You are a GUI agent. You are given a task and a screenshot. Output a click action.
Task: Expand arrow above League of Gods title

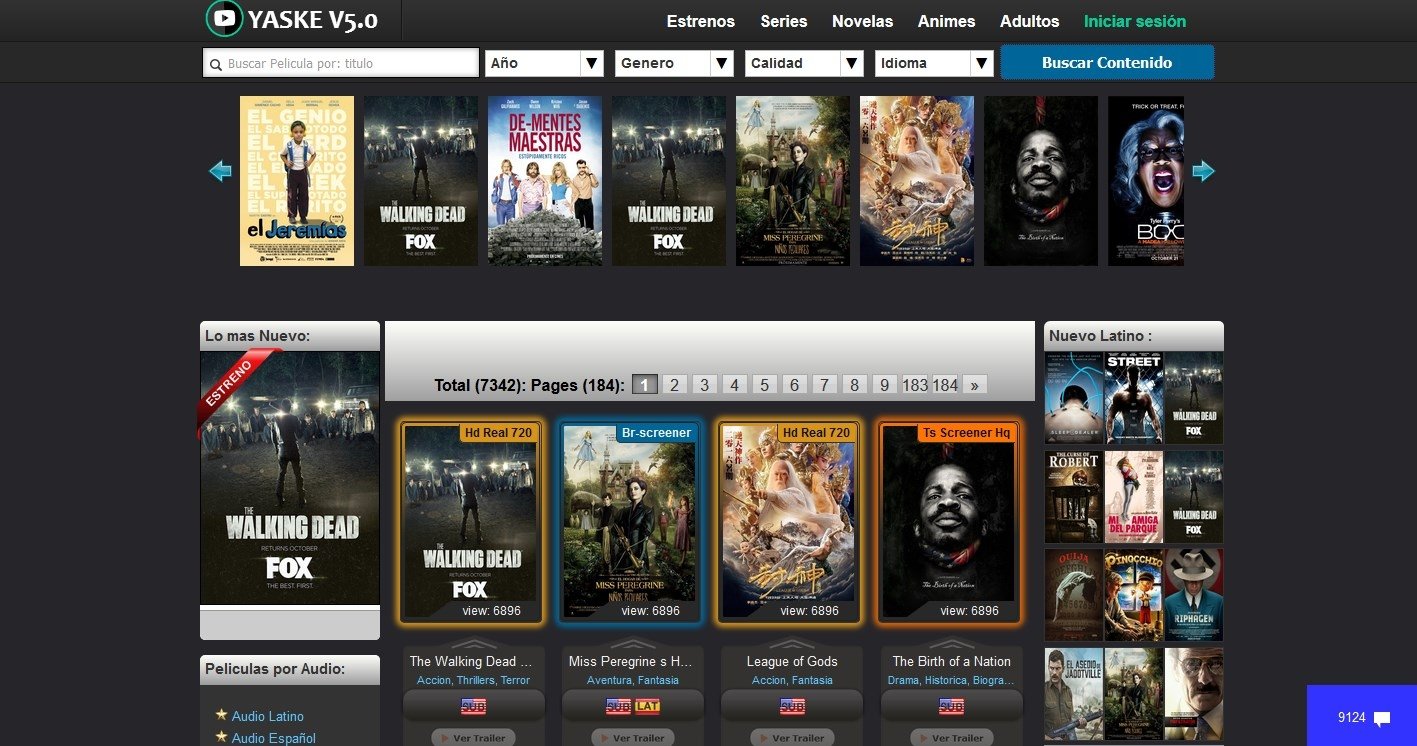click(792, 643)
